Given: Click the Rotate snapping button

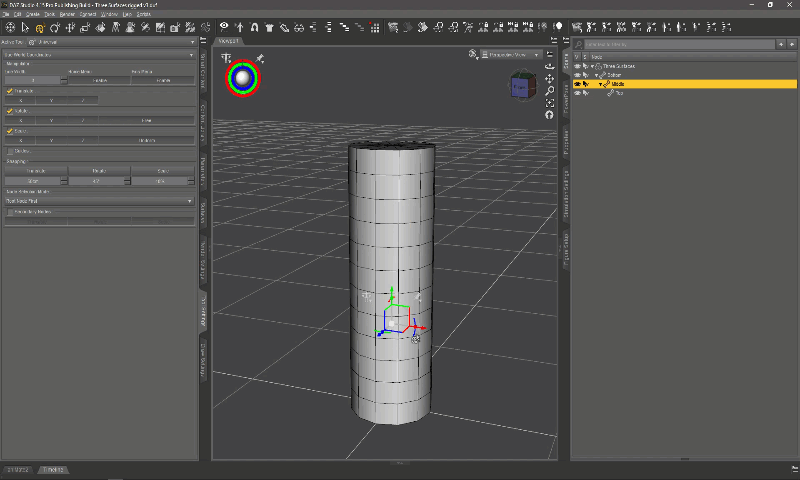Looking at the screenshot, I should pyautogui.click(x=99, y=171).
